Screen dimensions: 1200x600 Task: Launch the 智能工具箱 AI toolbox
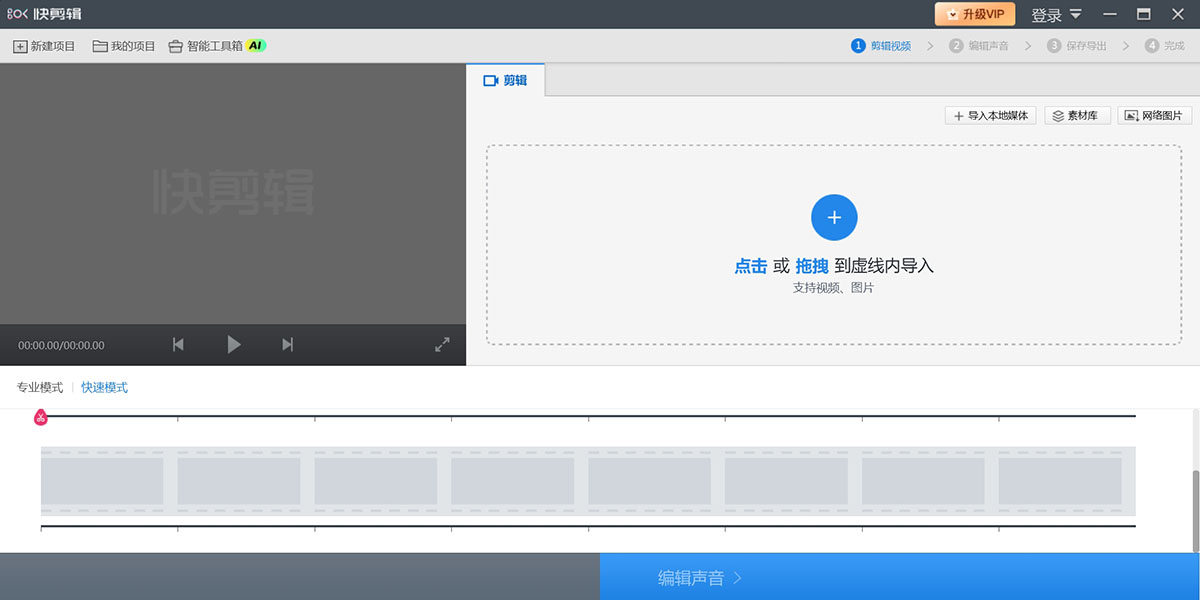[216, 46]
